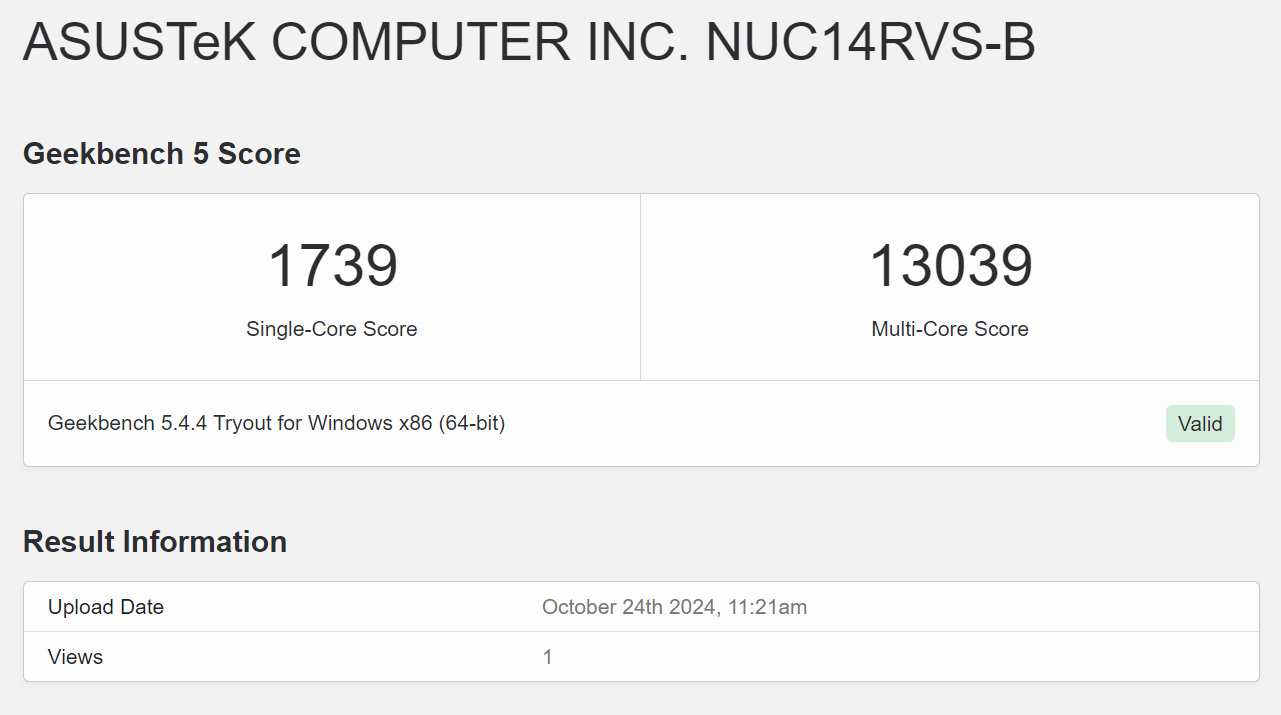Select the Single-Core Score label
The width and height of the screenshot is (1281, 715).
click(x=332, y=329)
